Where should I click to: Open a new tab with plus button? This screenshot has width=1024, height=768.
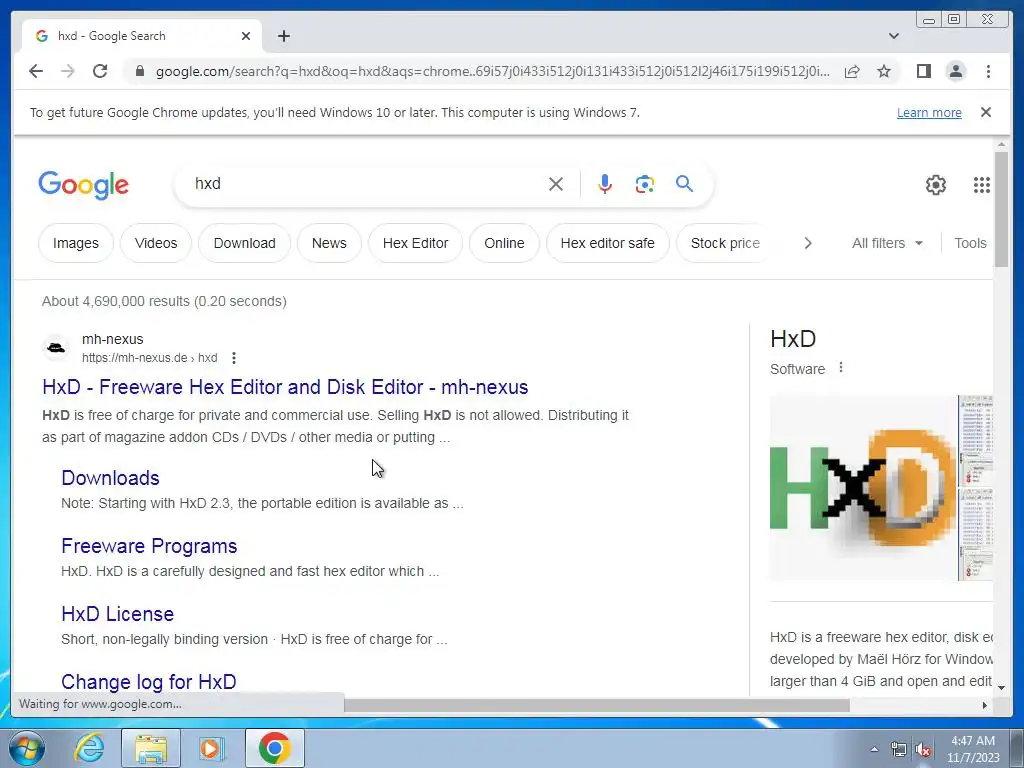point(283,36)
